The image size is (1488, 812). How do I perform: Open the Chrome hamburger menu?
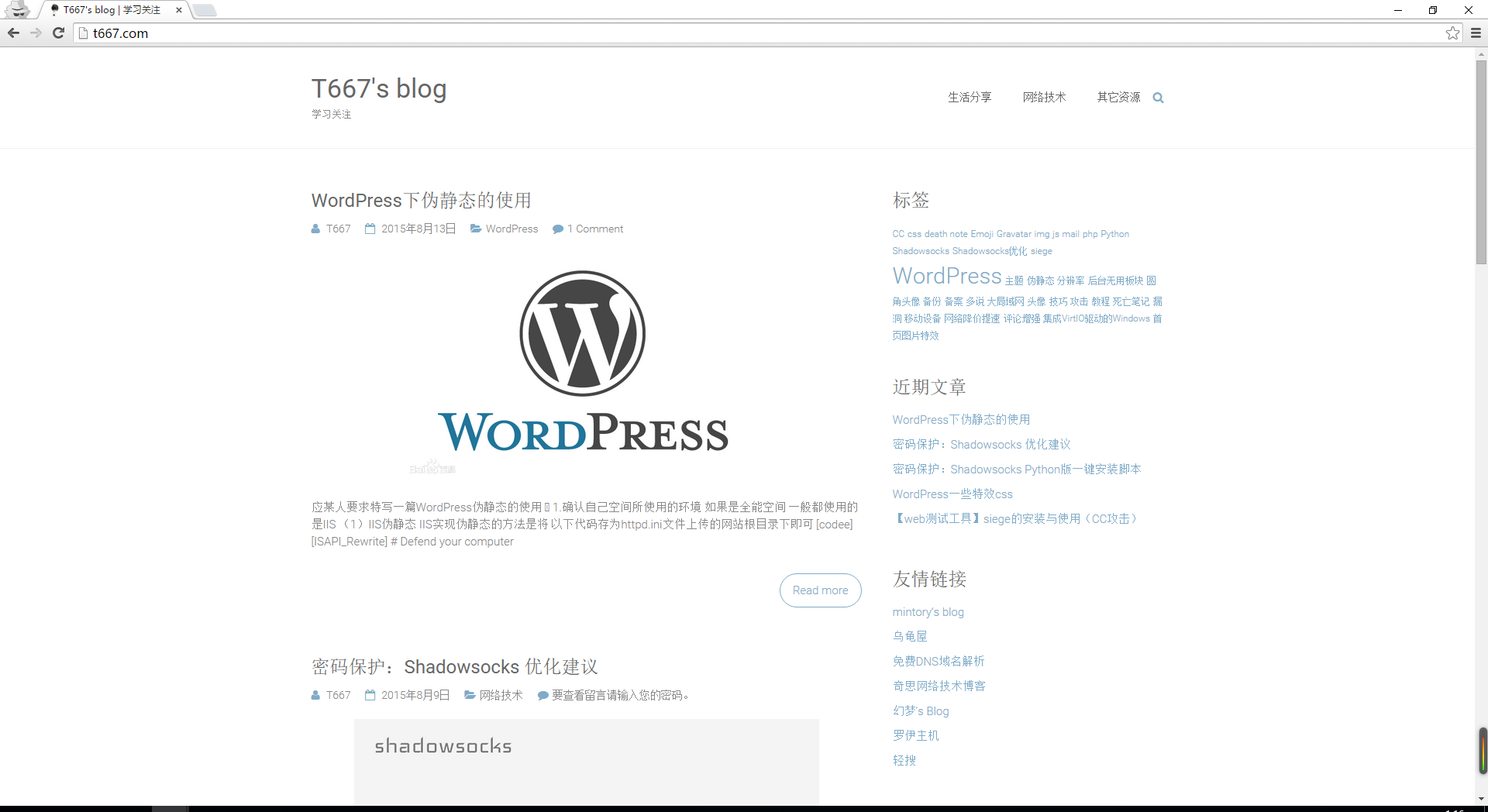pos(1476,33)
